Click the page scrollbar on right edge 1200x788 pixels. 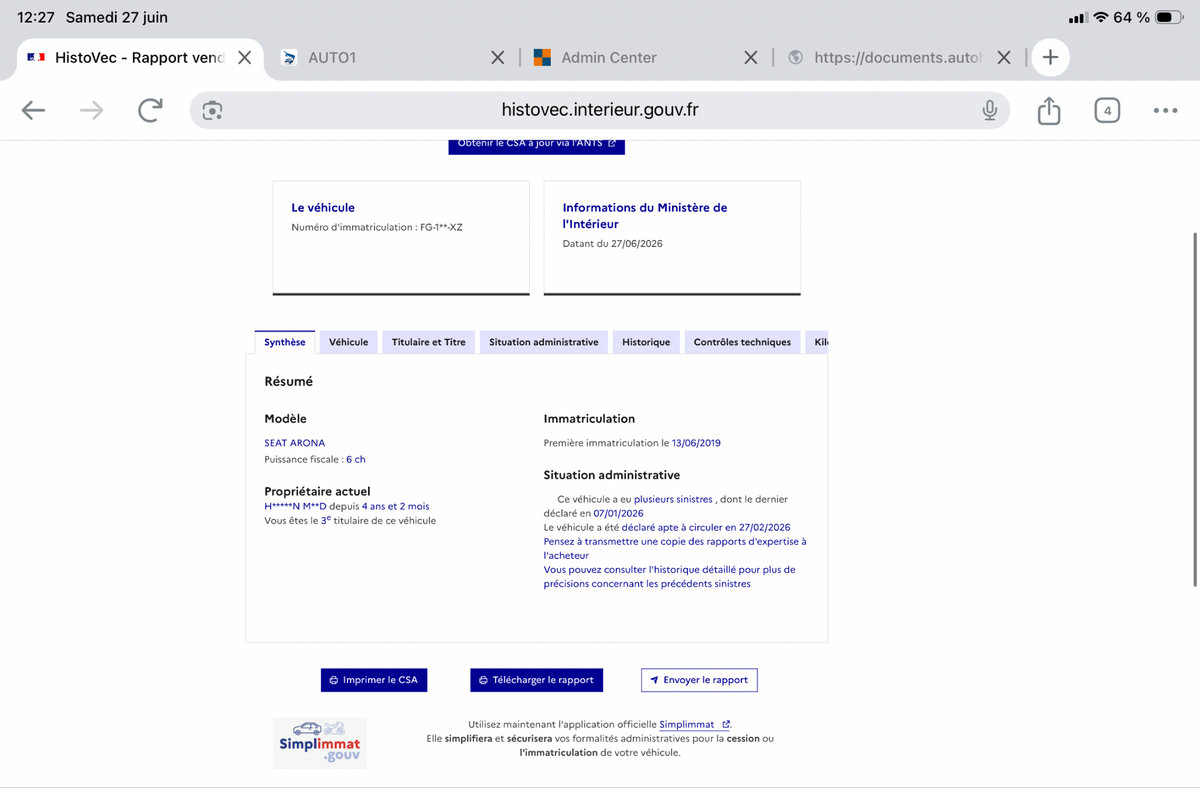point(1194,408)
